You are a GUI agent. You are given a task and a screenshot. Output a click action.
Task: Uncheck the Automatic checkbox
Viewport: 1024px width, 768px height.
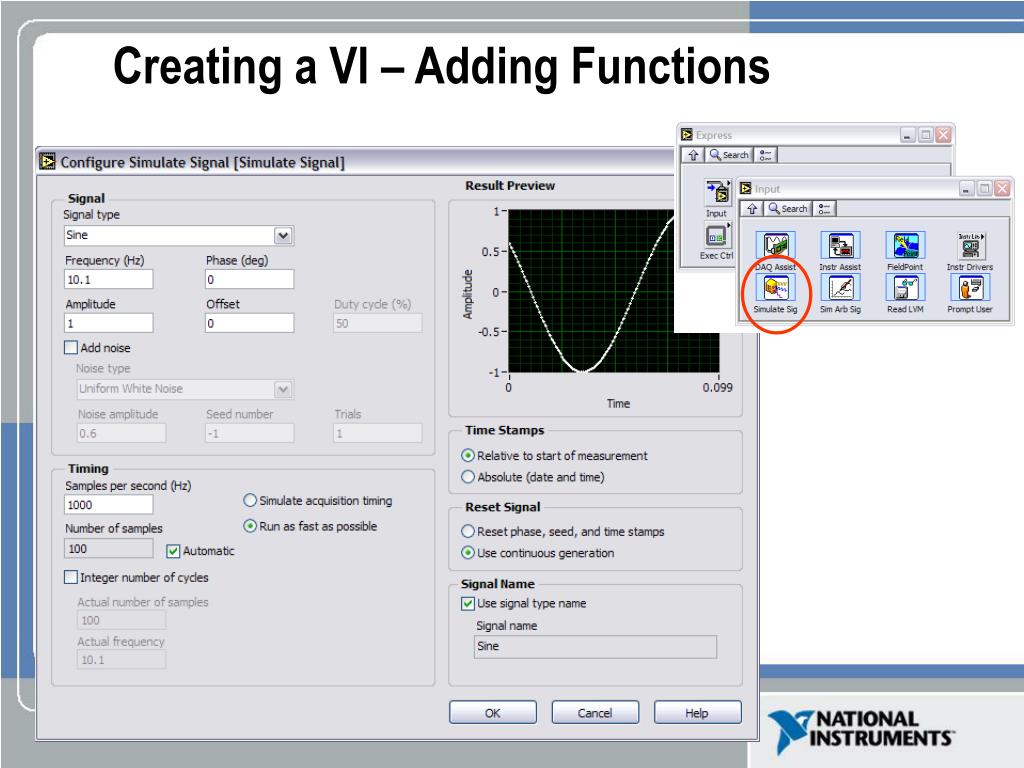173,551
